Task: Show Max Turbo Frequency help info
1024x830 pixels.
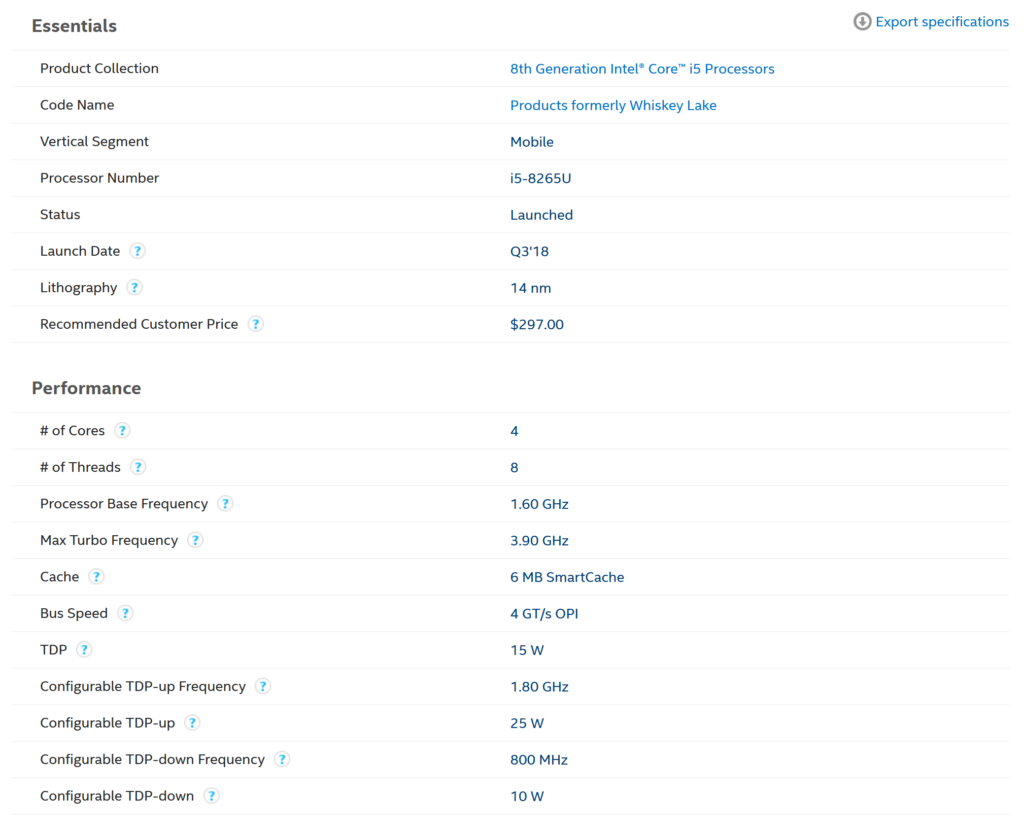Action: (x=196, y=540)
